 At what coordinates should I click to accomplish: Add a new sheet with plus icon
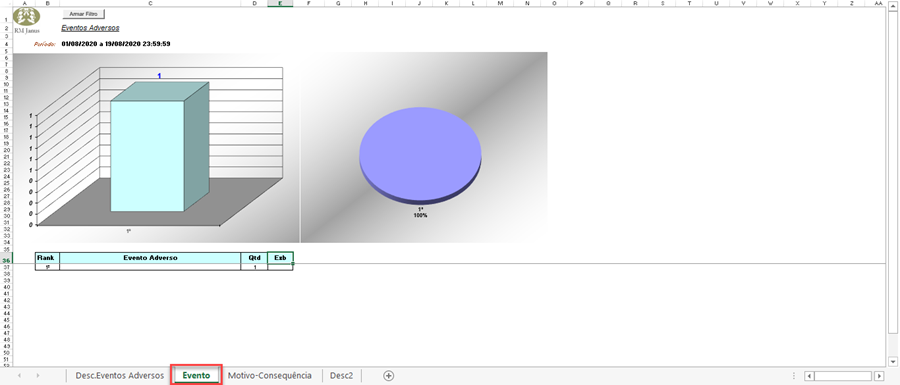click(x=389, y=375)
